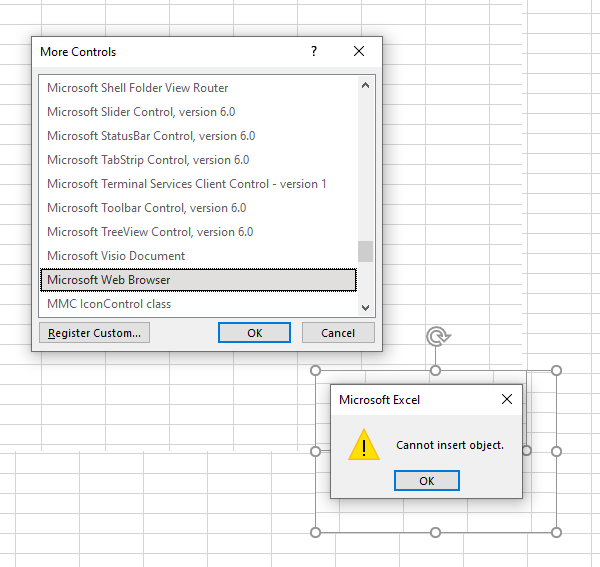Image resolution: width=600 pixels, height=567 pixels.
Task: Click the top-right resize handle of the object
Action: (556, 370)
